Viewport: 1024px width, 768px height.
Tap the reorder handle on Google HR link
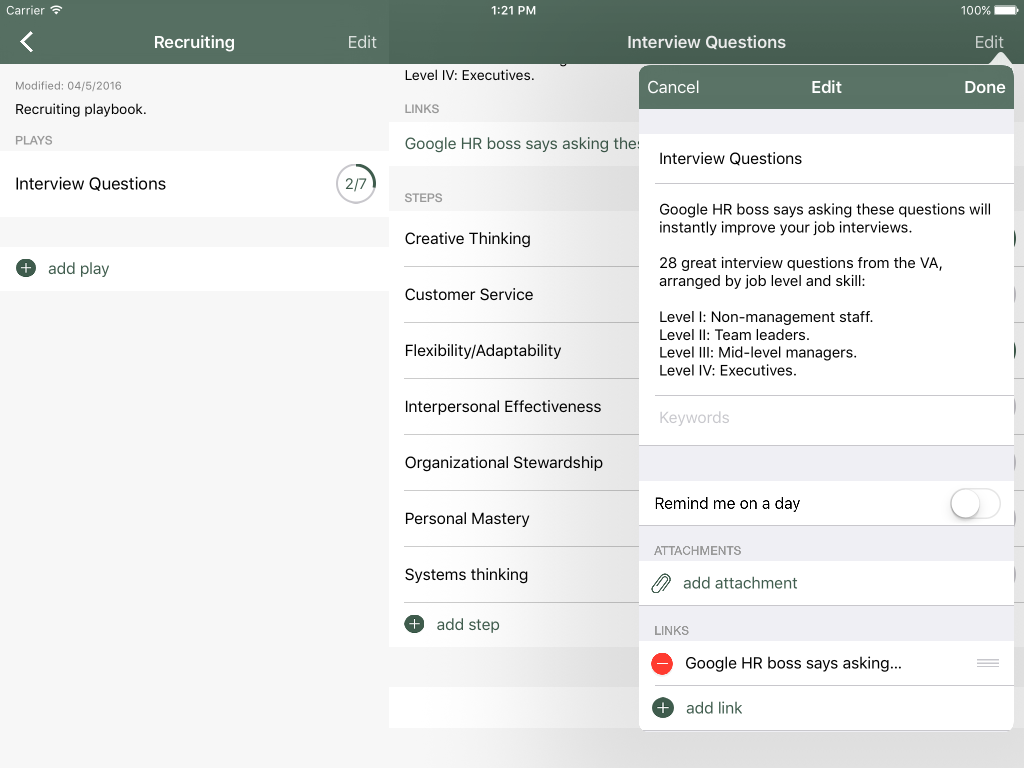click(x=987, y=663)
